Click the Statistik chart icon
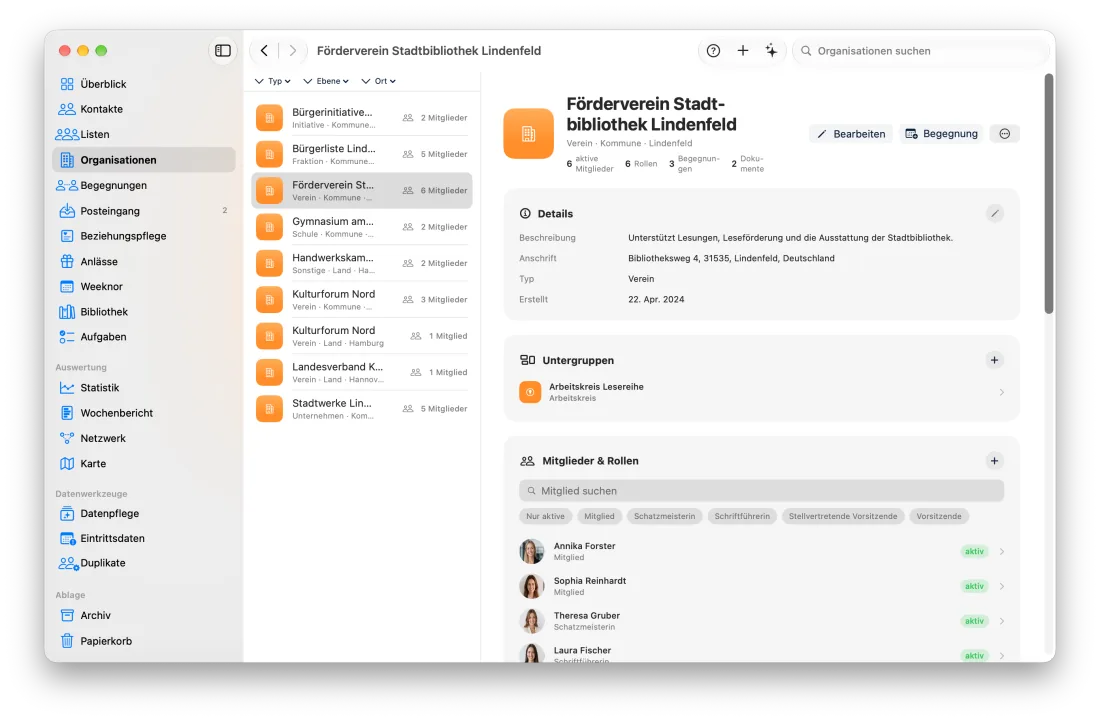 tap(67, 388)
